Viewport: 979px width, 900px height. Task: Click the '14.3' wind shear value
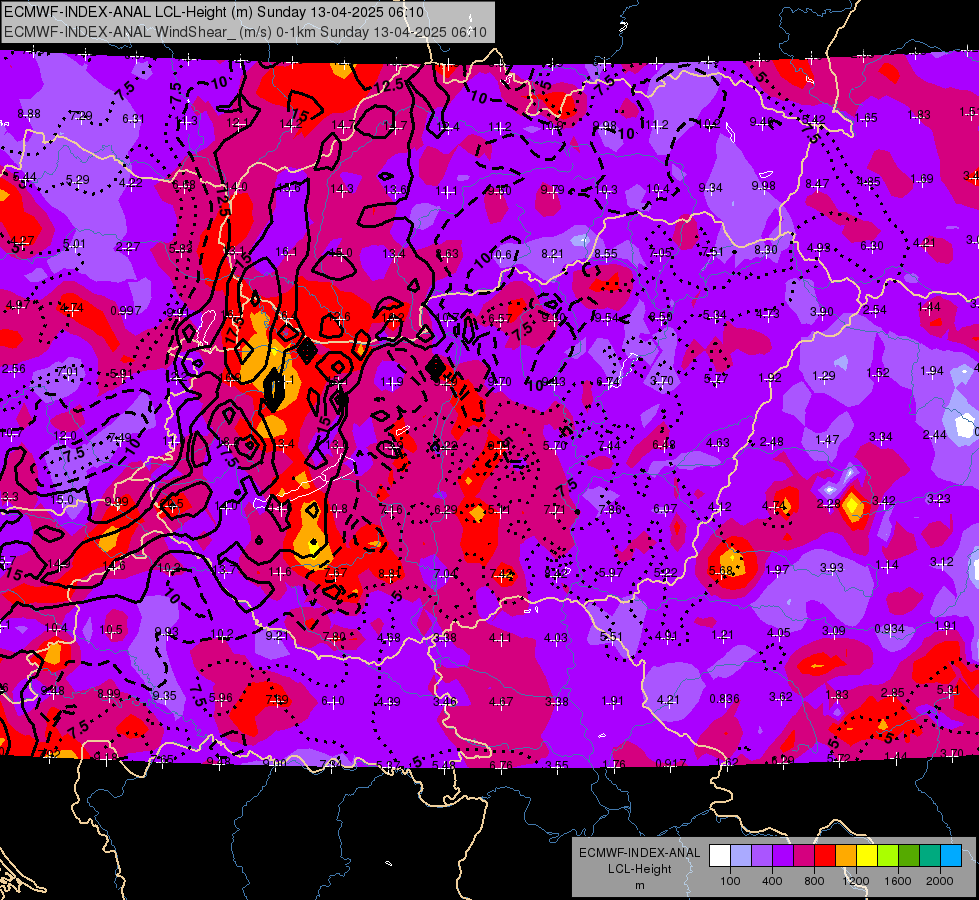342,189
